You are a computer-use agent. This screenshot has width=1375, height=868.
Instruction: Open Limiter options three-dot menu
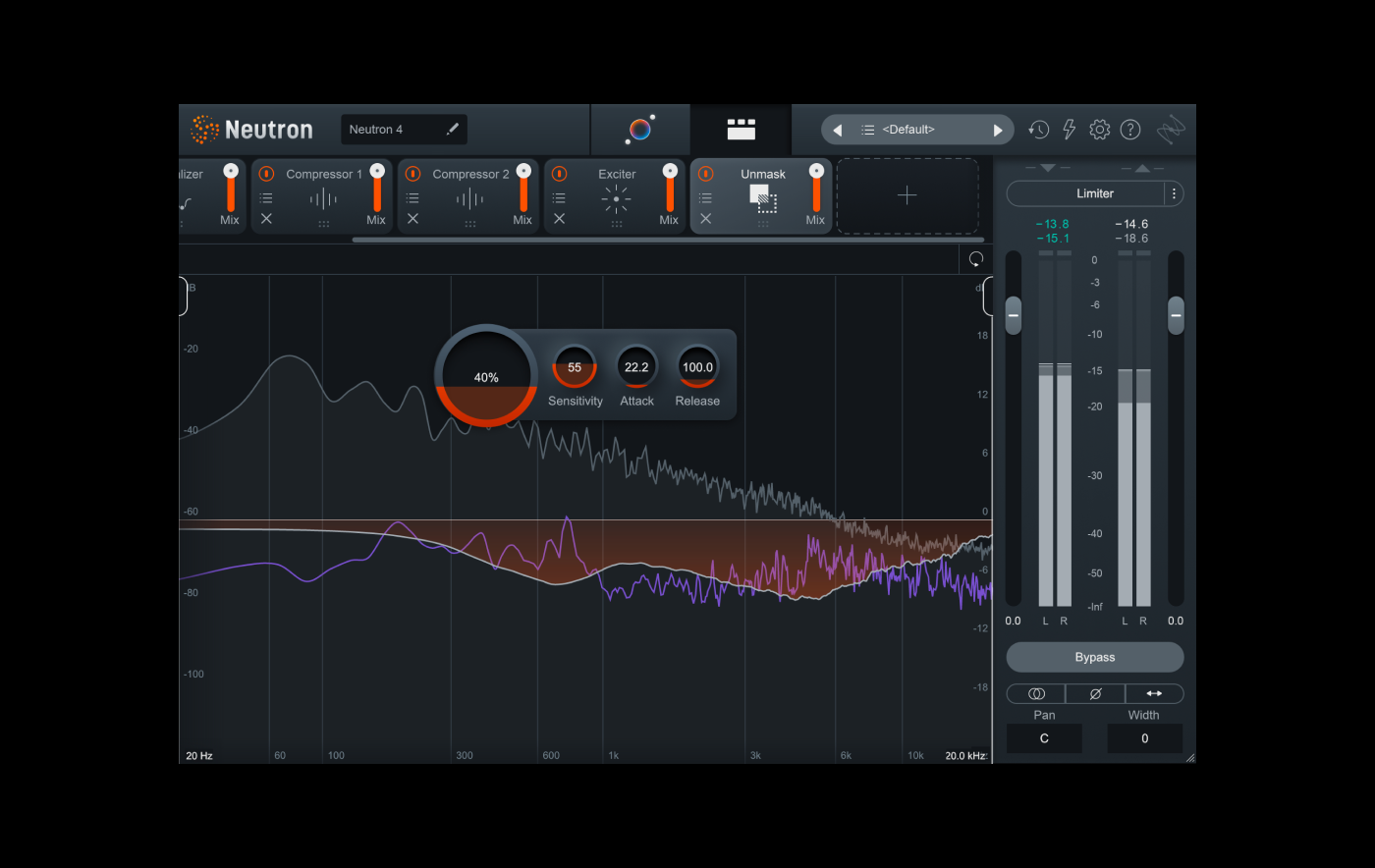[x=1175, y=193]
